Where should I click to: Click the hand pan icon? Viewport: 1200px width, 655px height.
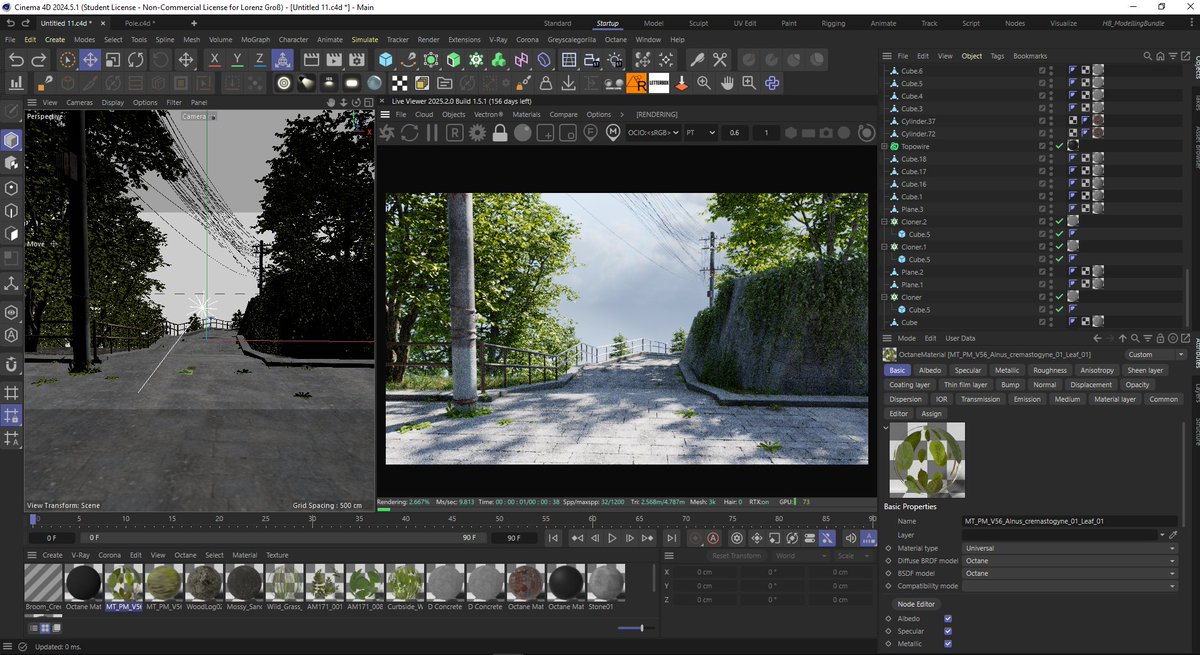[727, 83]
